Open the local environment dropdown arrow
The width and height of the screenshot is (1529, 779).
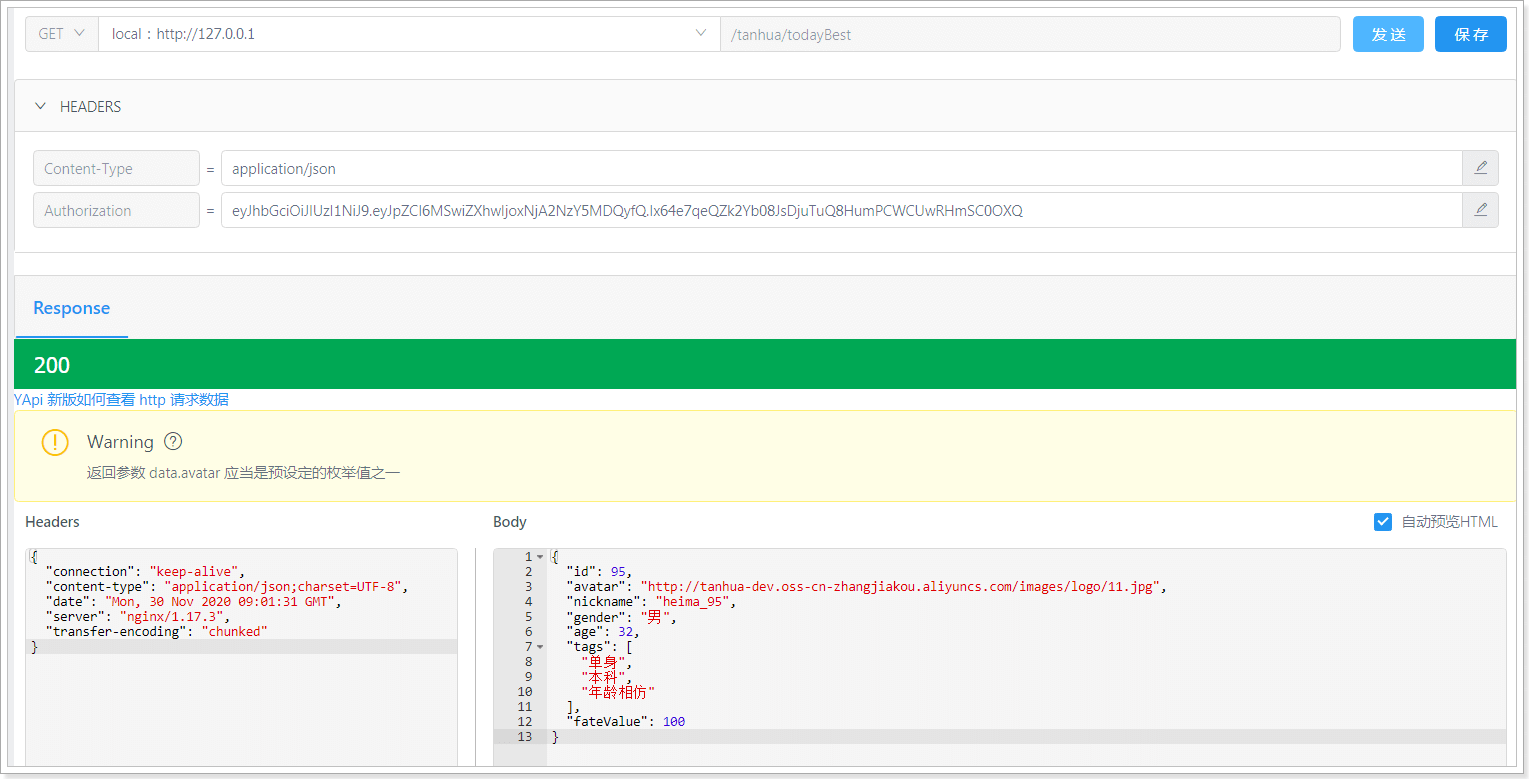[x=701, y=34]
